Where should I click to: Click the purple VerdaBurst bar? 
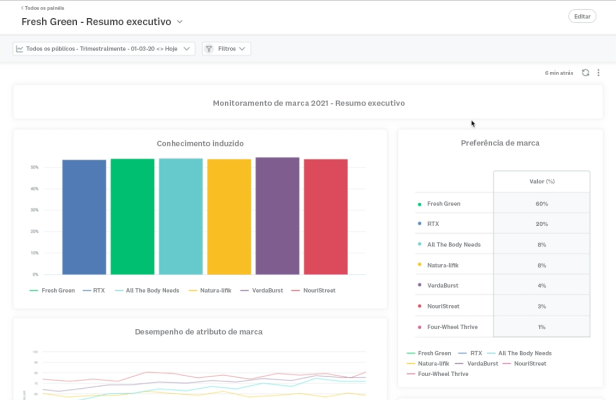pos(277,215)
